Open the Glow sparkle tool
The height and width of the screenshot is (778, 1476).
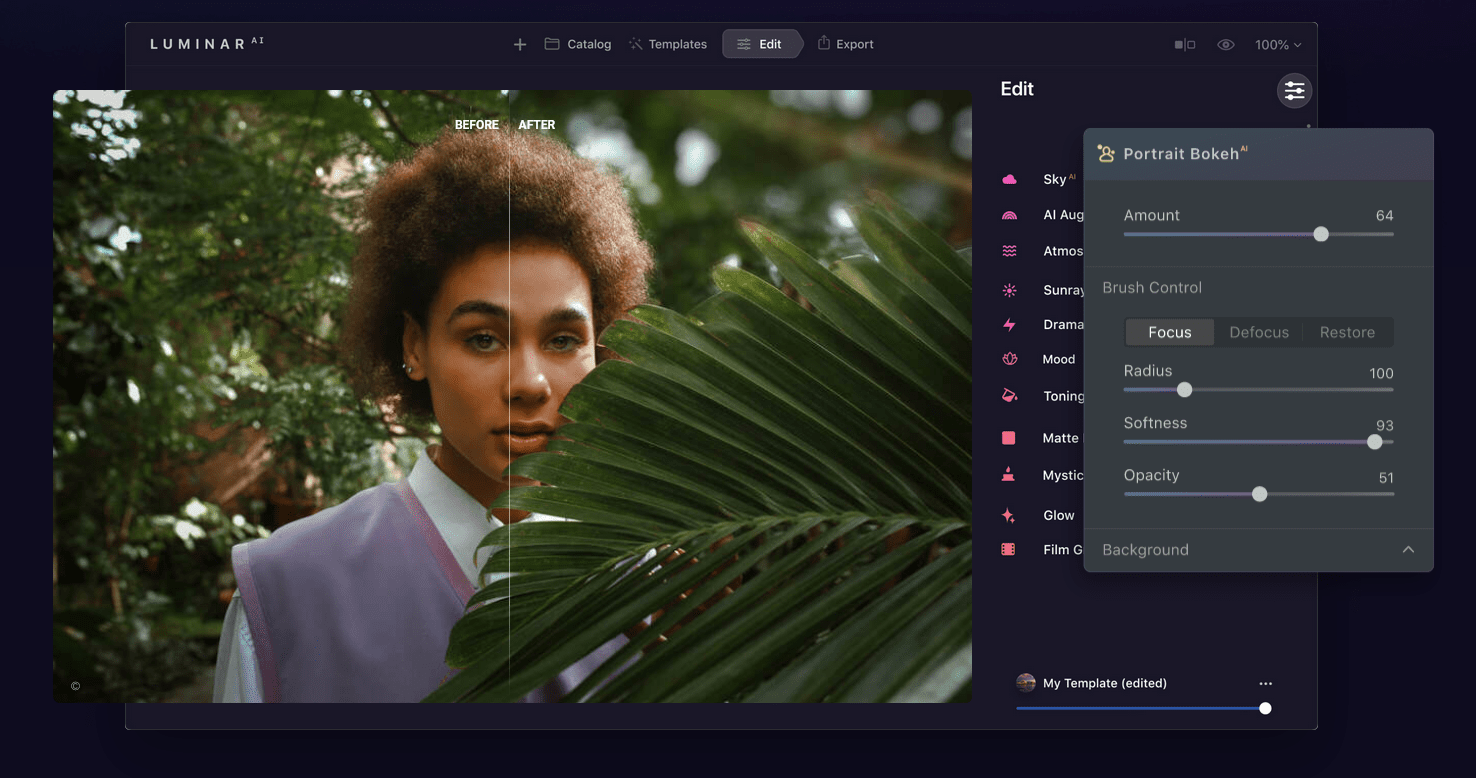point(1010,515)
